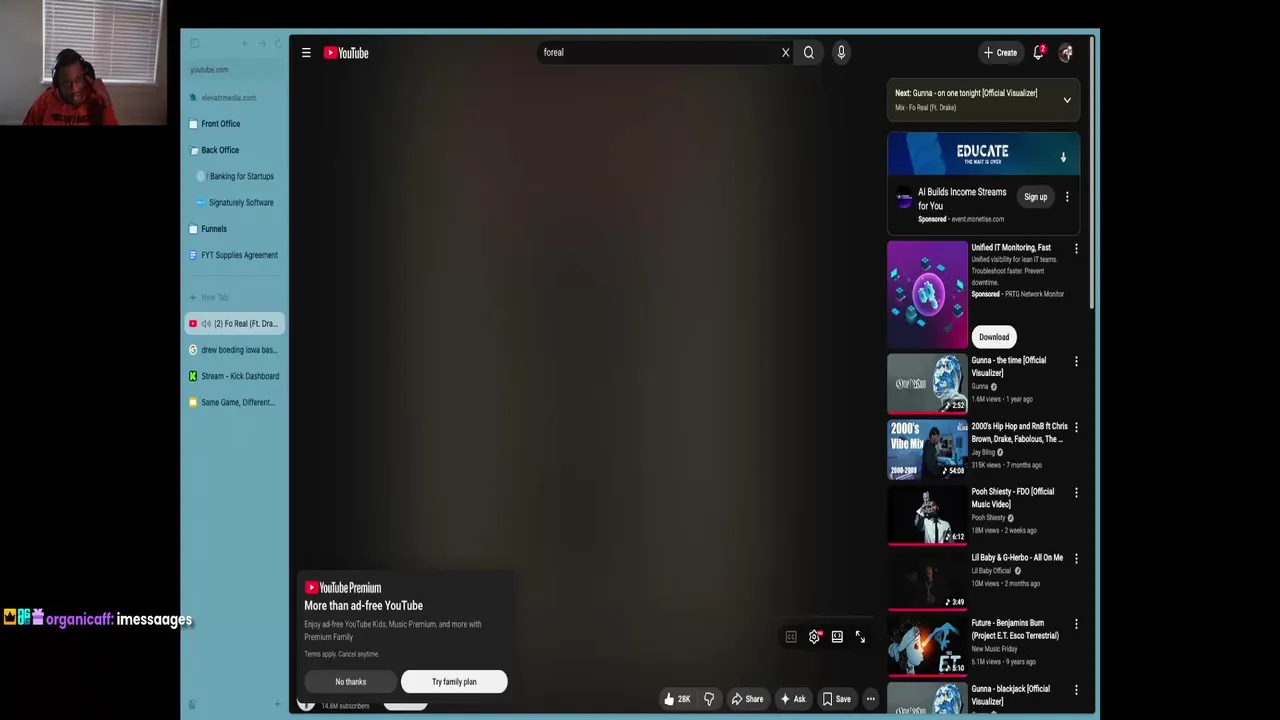The height and width of the screenshot is (720, 1280).
Task: Open the notifications bell
Action: point(1038,52)
